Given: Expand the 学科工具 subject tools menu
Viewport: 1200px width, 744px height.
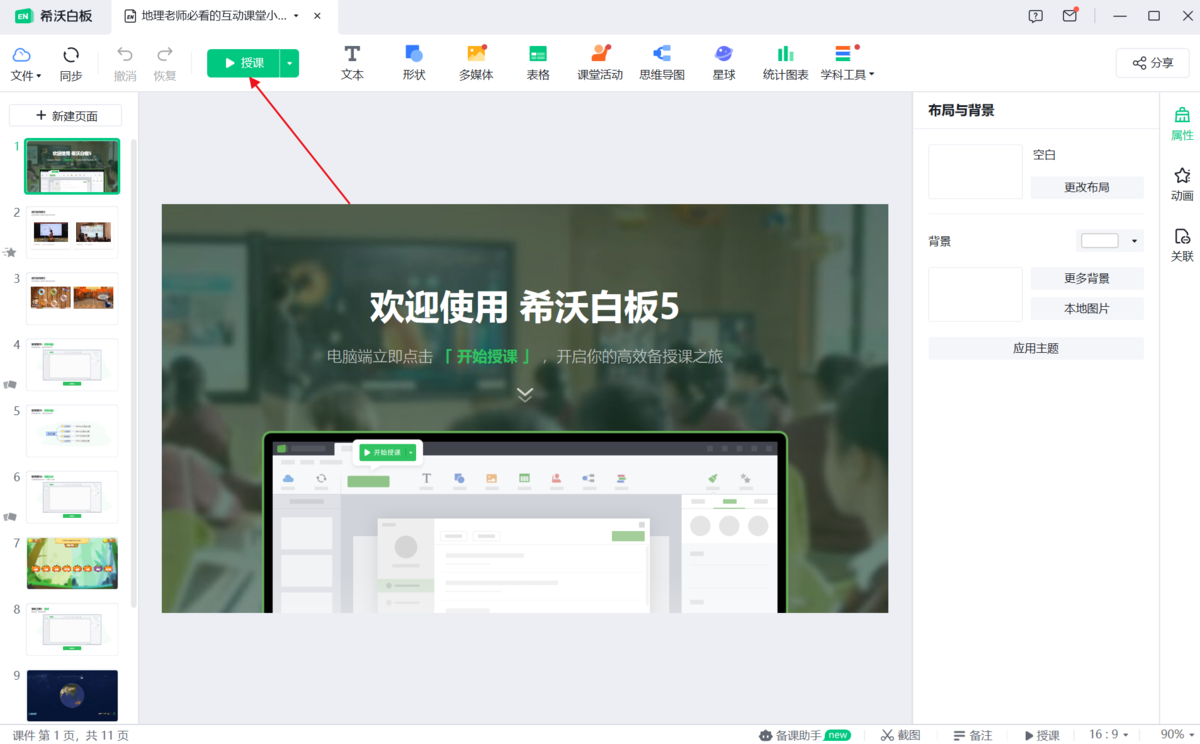Looking at the screenshot, I should pyautogui.click(x=847, y=63).
